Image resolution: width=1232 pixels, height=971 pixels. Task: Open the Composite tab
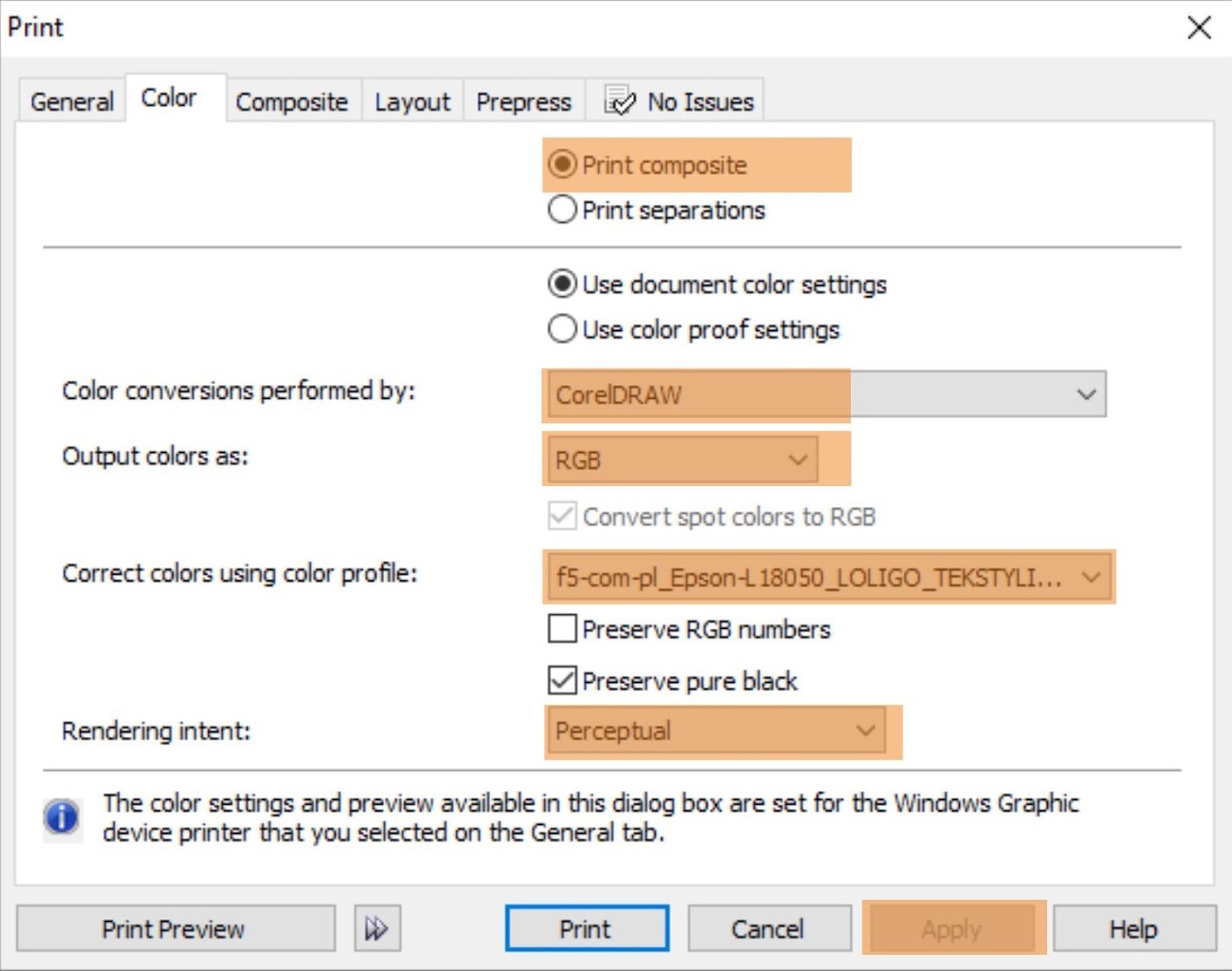pos(291,102)
